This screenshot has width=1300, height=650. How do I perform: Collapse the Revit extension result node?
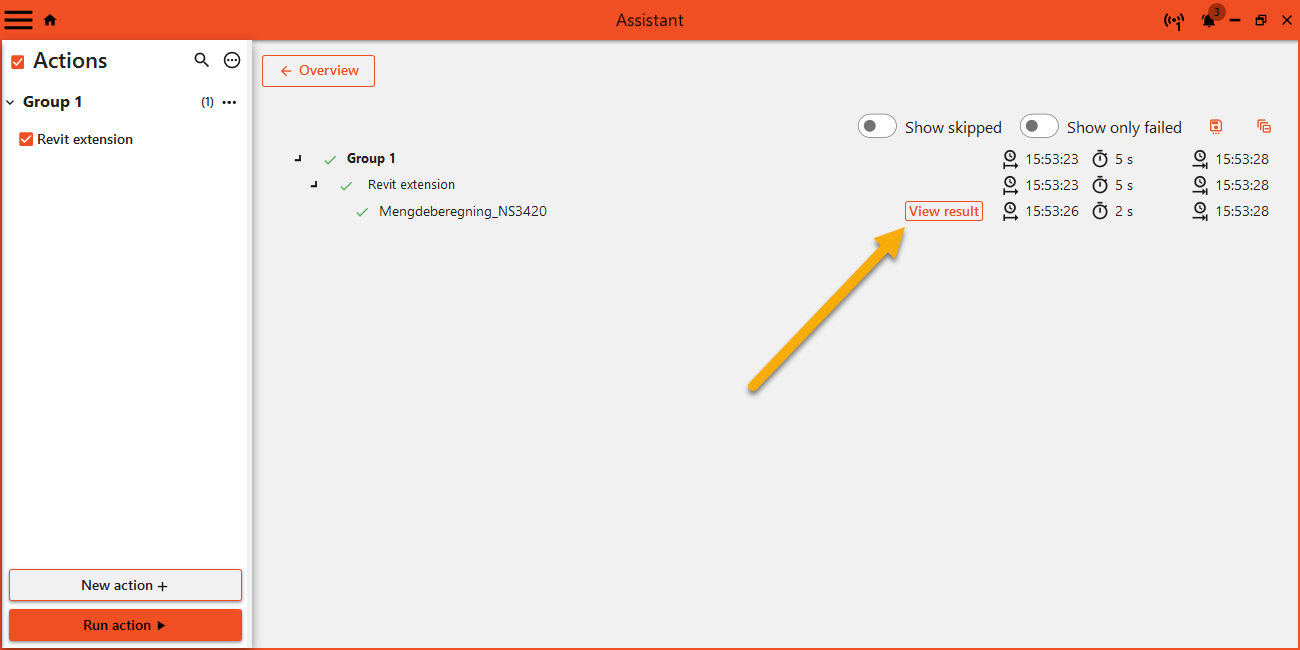point(314,184)
